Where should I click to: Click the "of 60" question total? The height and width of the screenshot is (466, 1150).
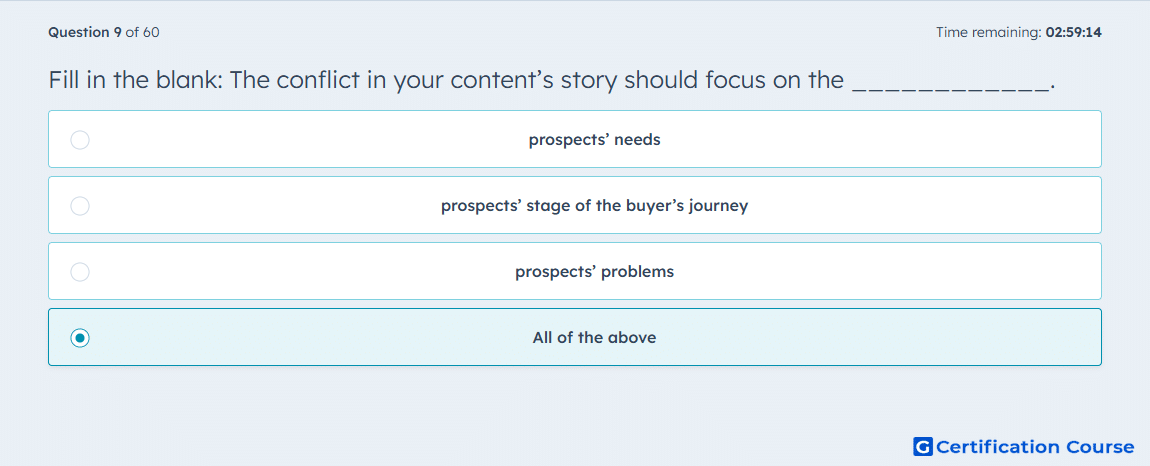(x=142, y=32)
